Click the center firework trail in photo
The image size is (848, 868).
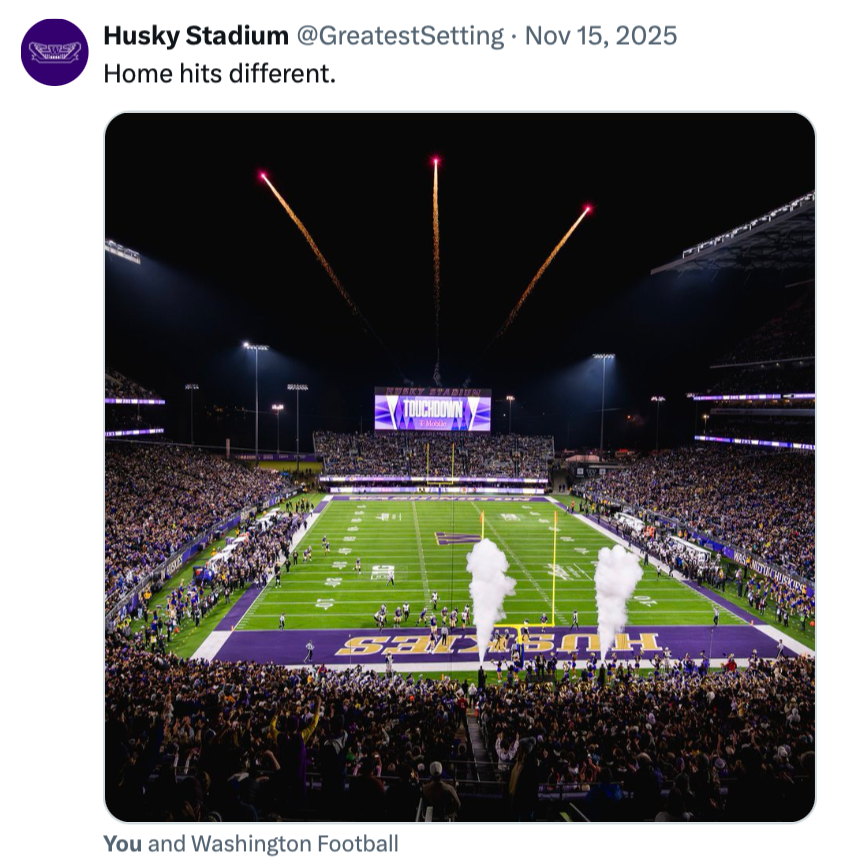point(436,250)
